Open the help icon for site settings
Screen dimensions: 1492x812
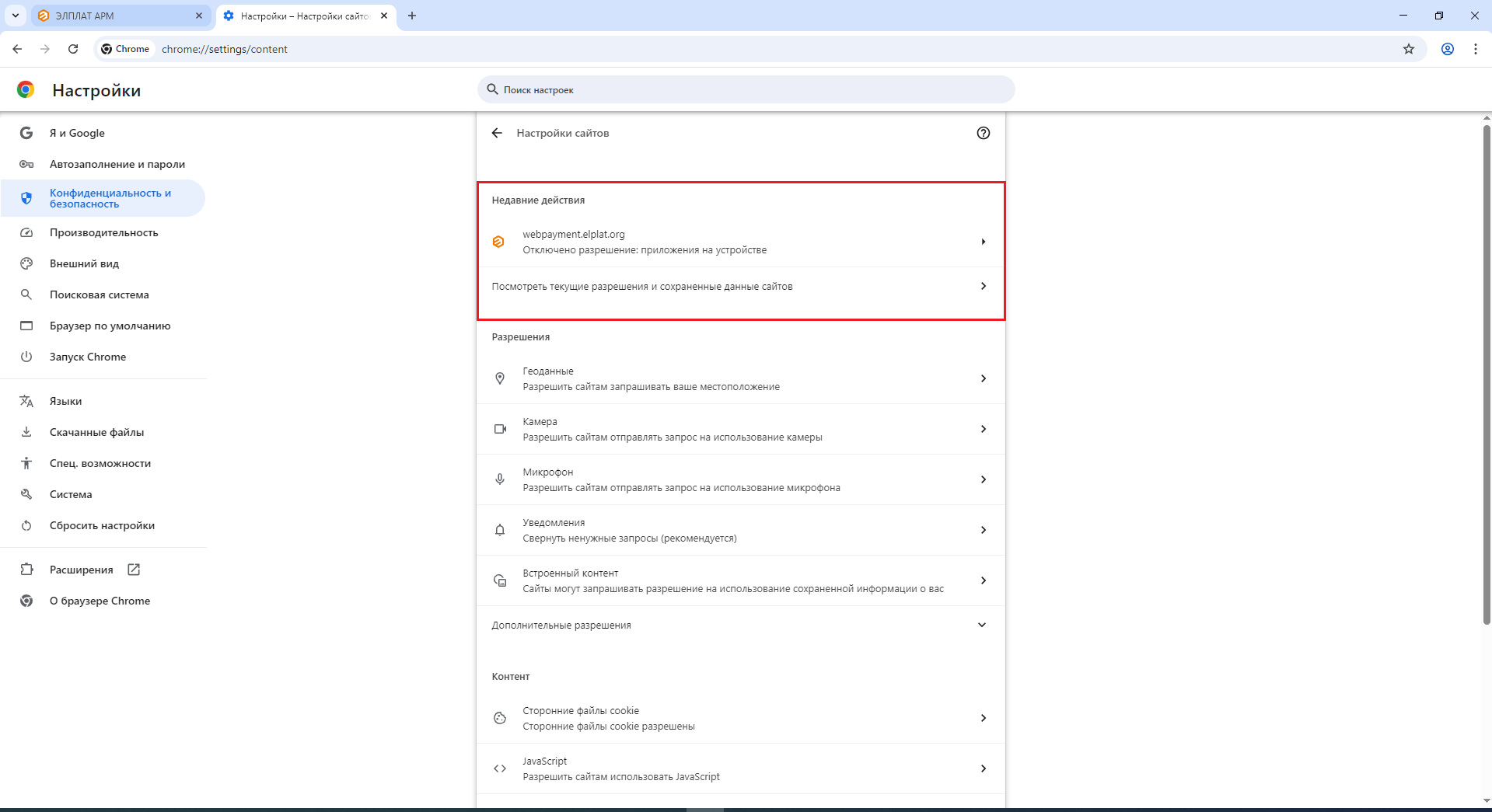click(984, 133)
